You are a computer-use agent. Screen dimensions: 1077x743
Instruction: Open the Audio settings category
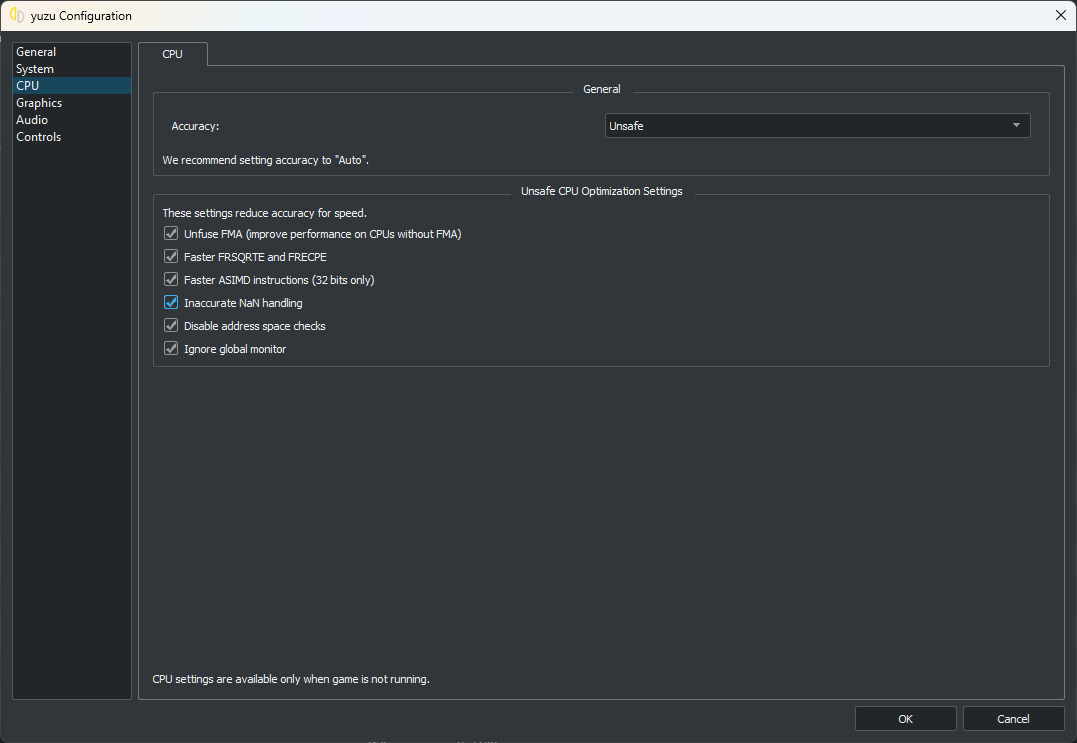[x=32, y=120]
